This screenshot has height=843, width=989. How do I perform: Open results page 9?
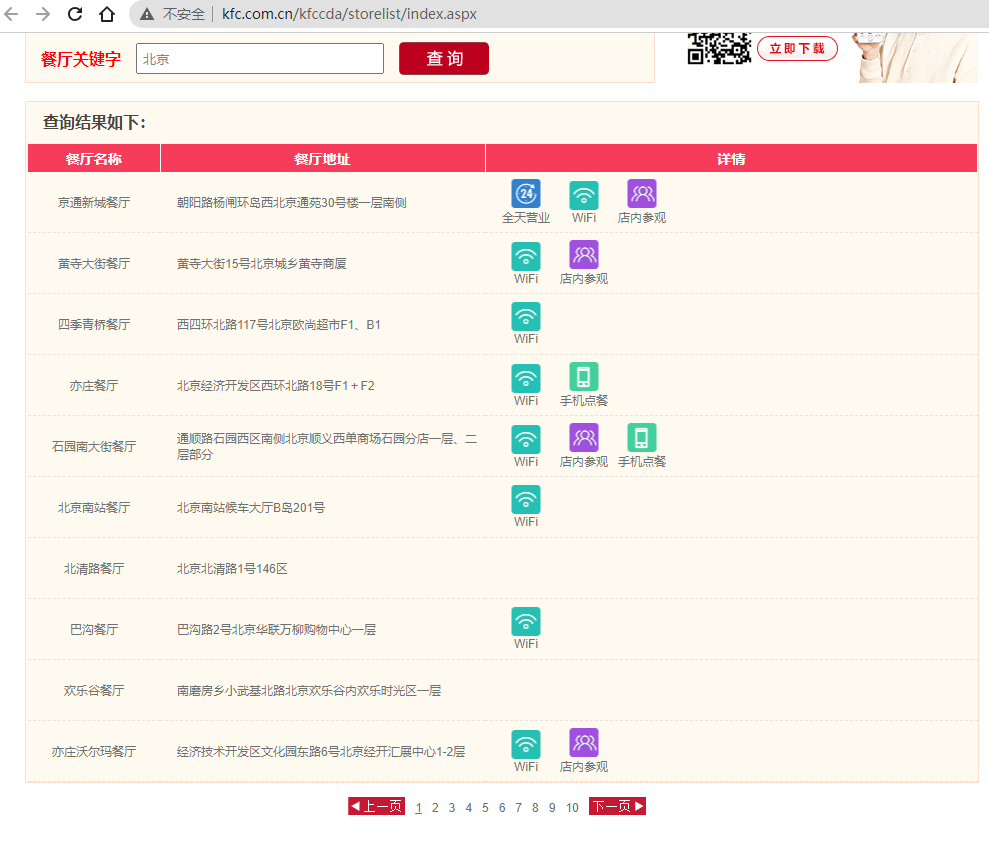tap(552, 808)
